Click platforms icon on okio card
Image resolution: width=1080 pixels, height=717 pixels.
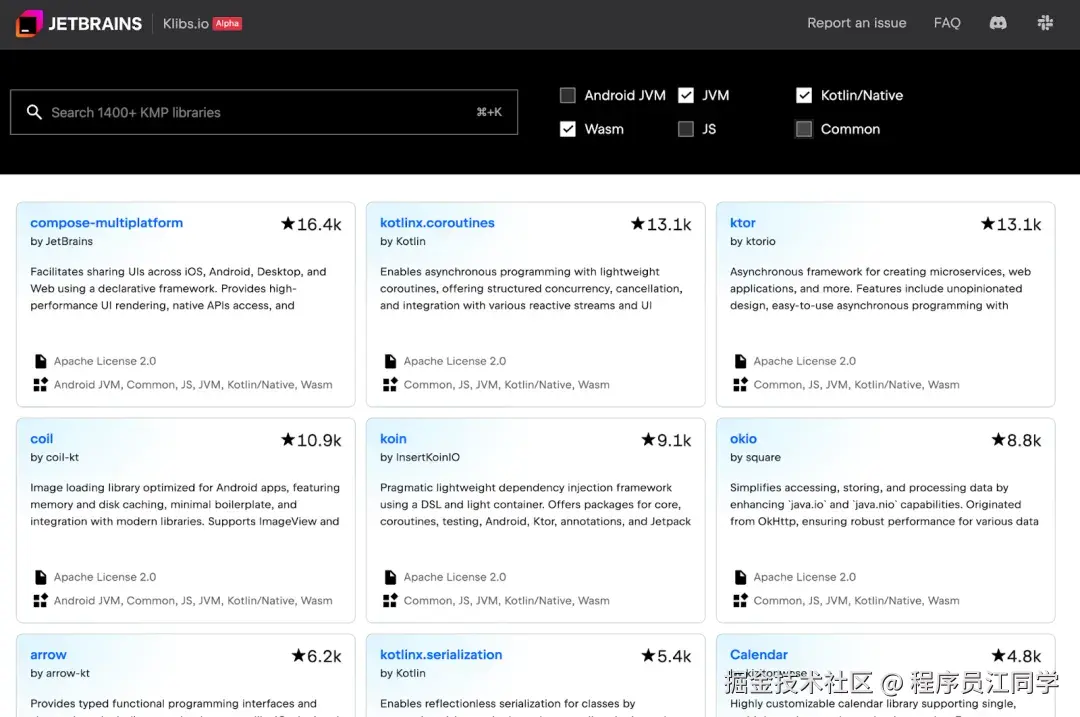pos(740,600)
